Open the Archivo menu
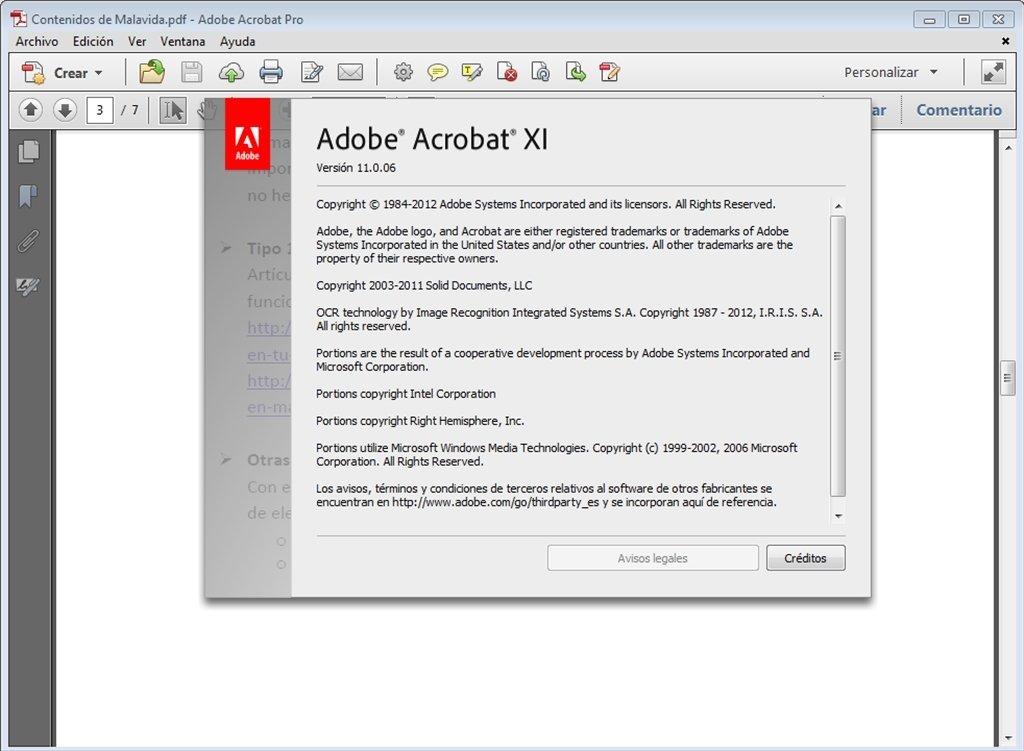 point(37,41)
